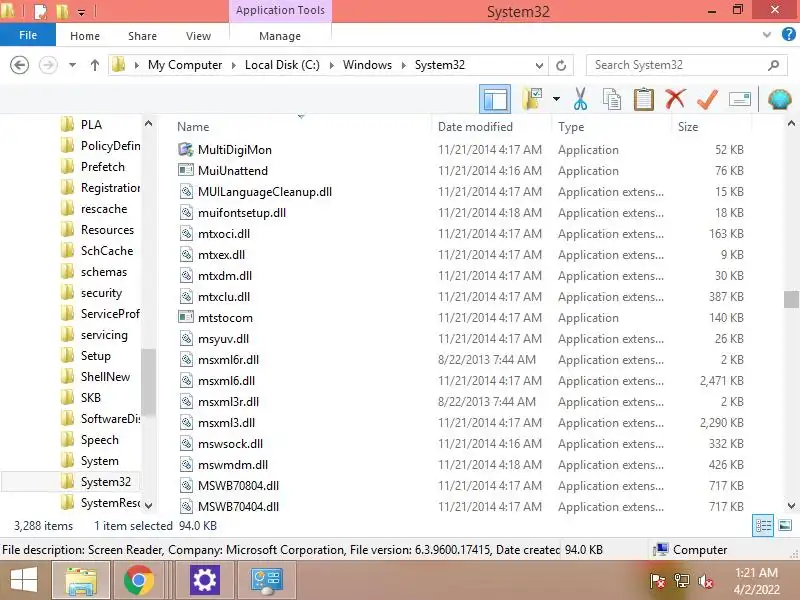Select the mtstocom application
Viewport: 800px width, 600px height.
(225, 317)
